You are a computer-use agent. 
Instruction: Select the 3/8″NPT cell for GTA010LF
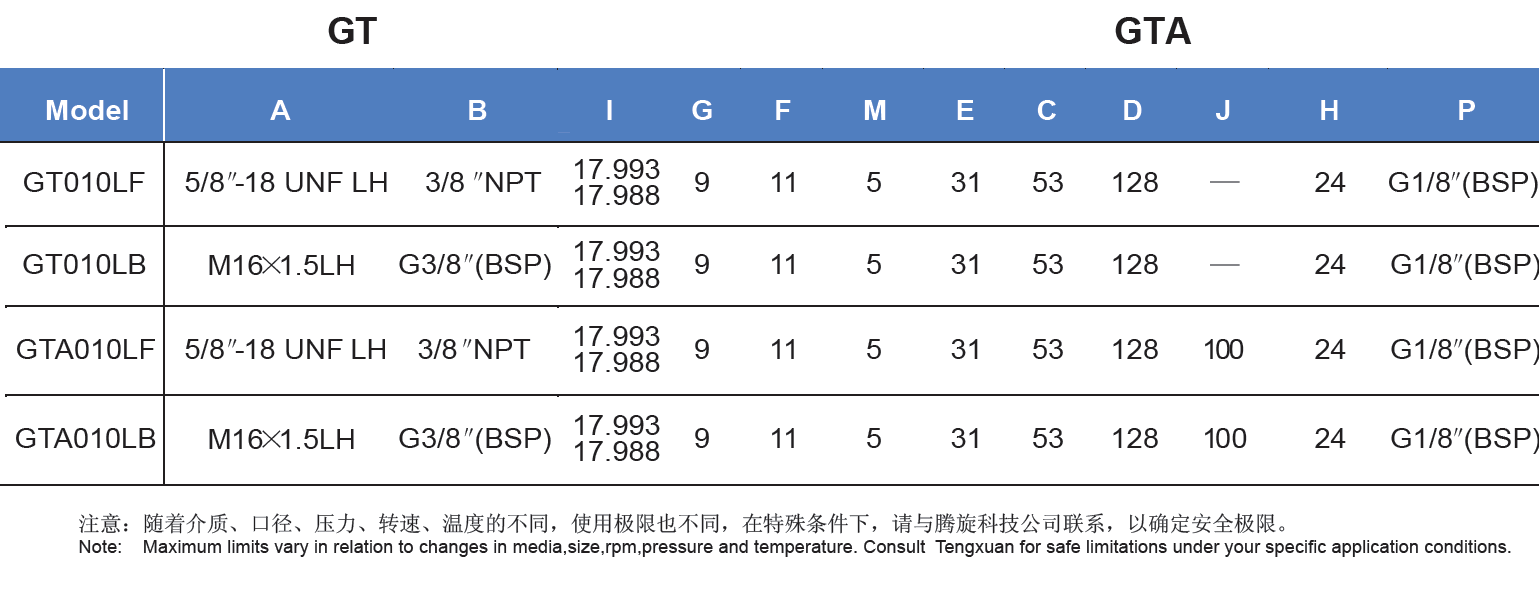pos(474,349)
